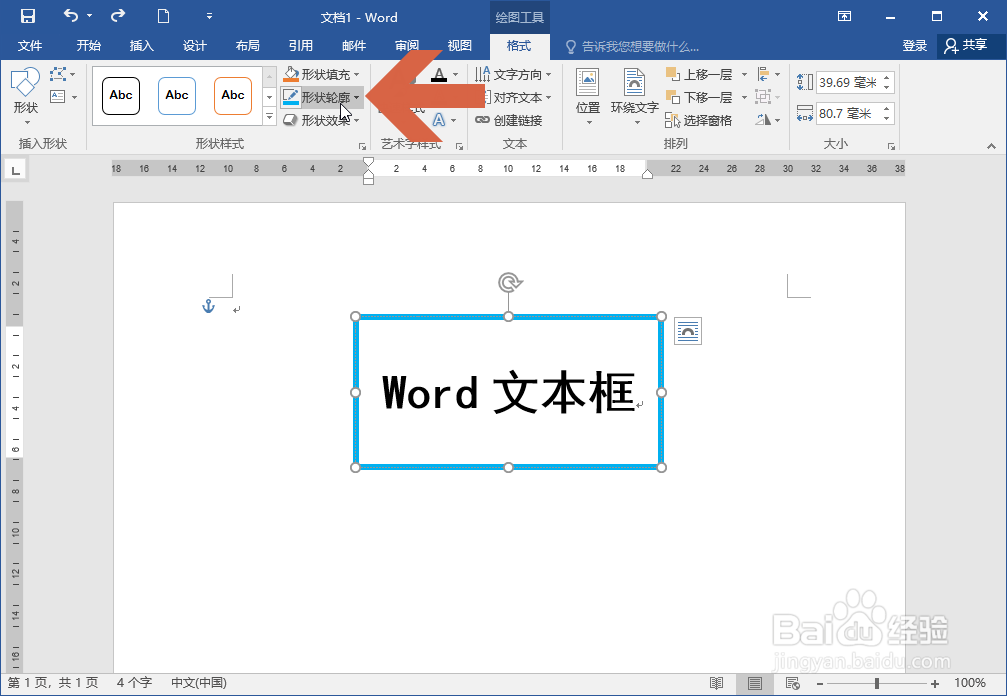
Task: Open the 环绕文字 wrap text menu
Action: 635,96
